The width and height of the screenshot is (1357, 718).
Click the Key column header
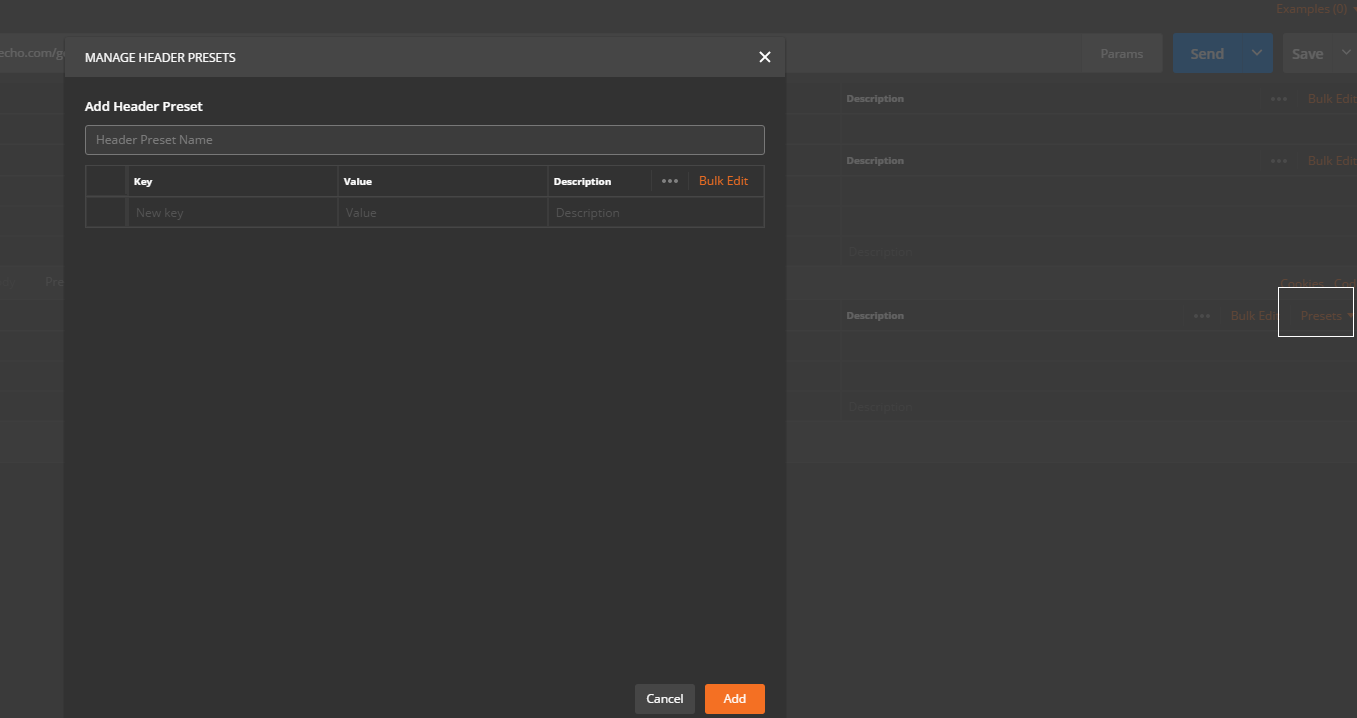click(x=143, y=182)
